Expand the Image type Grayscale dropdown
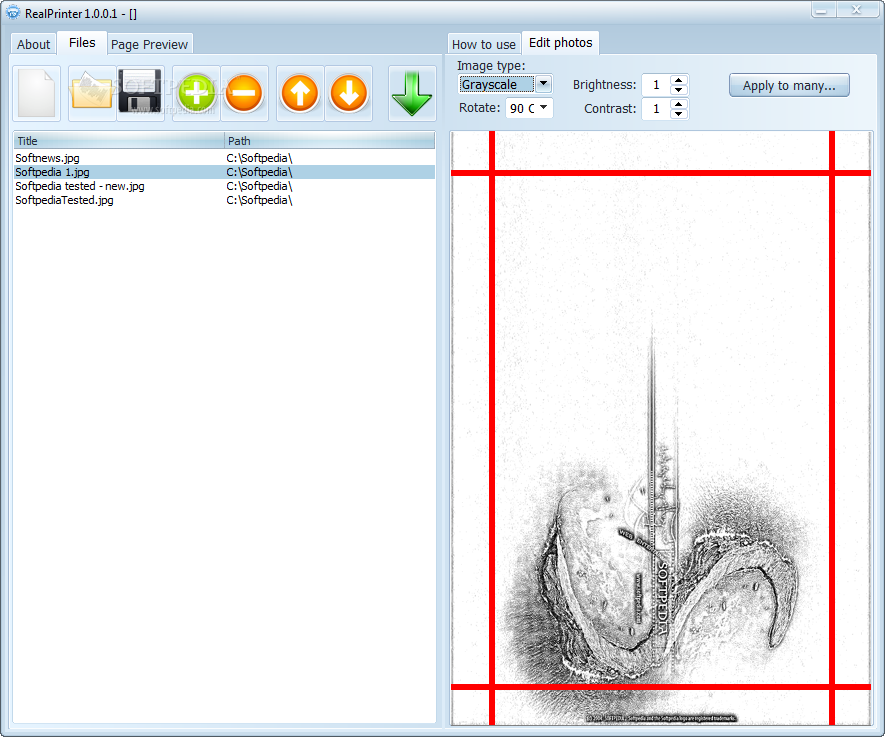 (x=543, y=84)
